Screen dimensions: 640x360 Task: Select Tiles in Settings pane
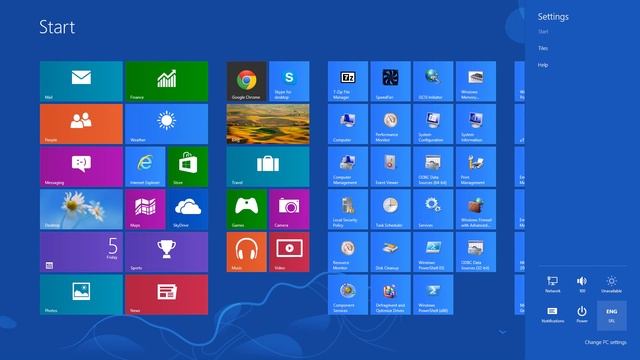click(x=543, y=48)
